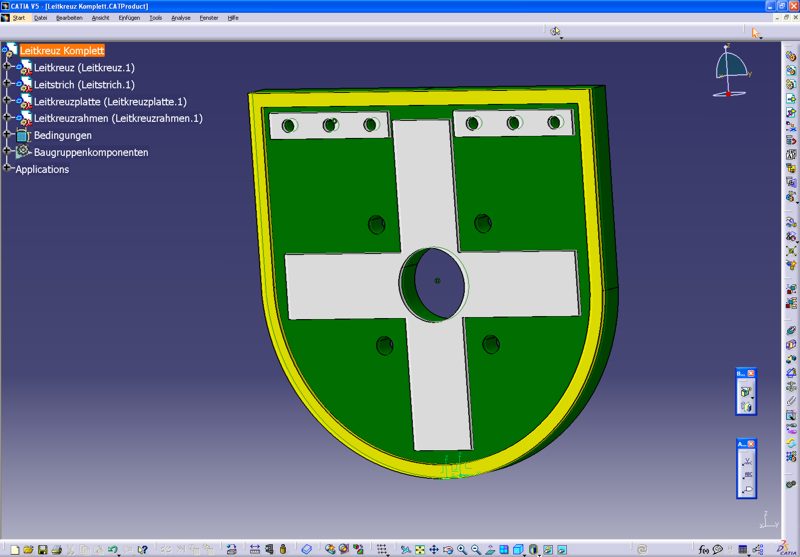The width and height of the screenshot is (800, 557).
Task: Expand the Baugruppenkomponenten tree node
Action: pos(6,152)
